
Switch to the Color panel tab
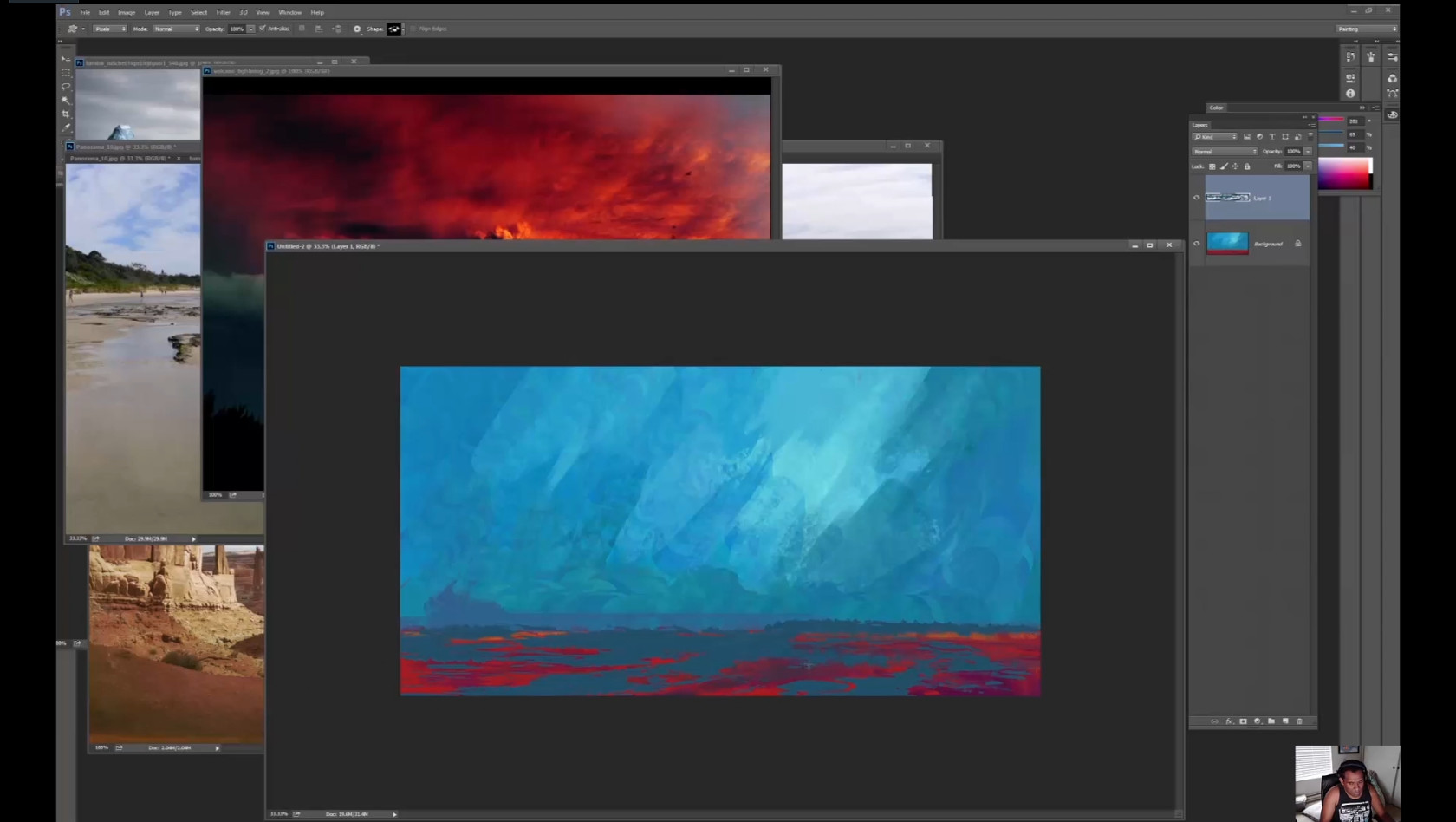[x=1216, y=108]
